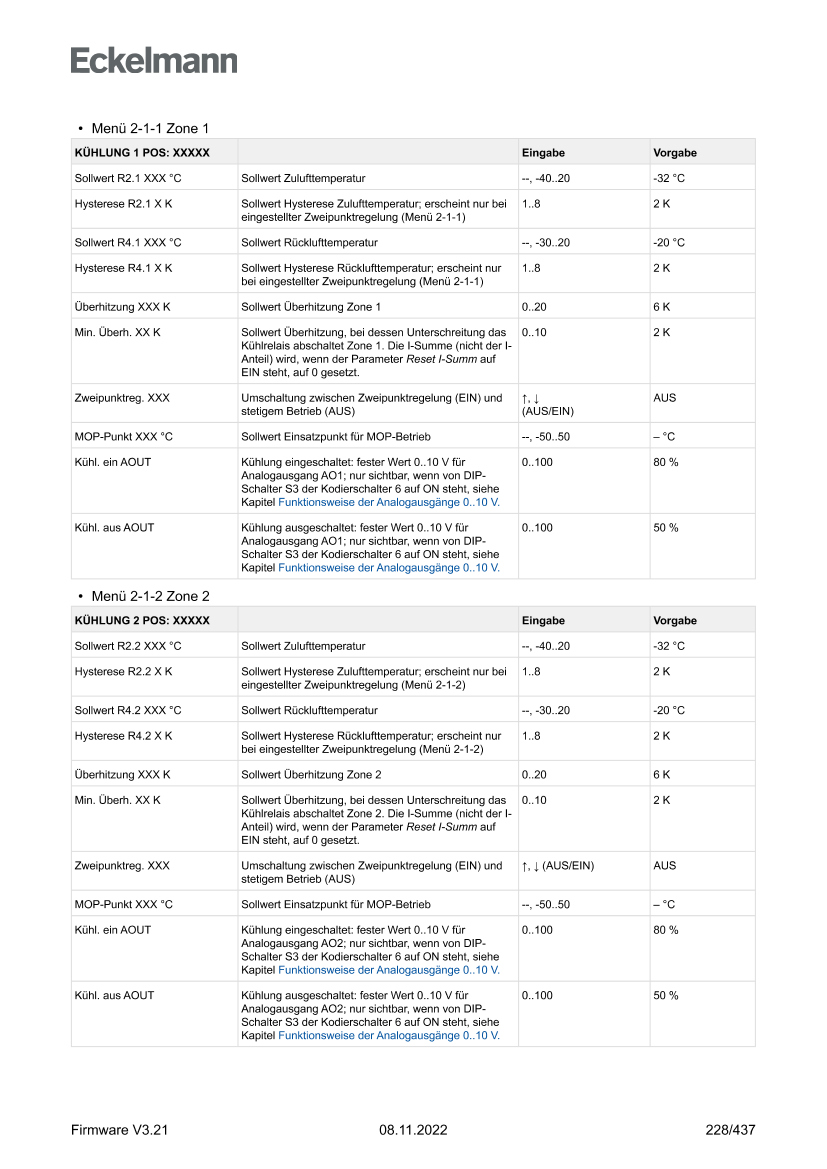
Task: Select the 'Sollwert R4.1 XXX °C' parameter cell
Action: click(x=128, y=243)
